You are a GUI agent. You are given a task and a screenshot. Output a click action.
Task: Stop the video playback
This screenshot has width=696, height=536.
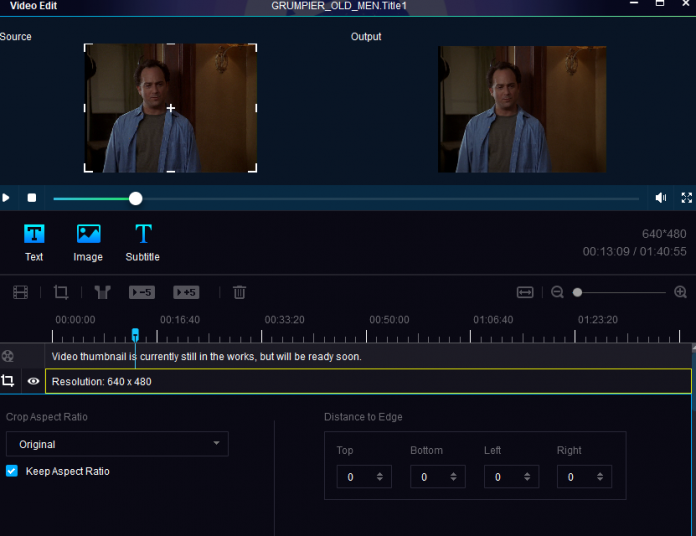[x=32, y=197]
